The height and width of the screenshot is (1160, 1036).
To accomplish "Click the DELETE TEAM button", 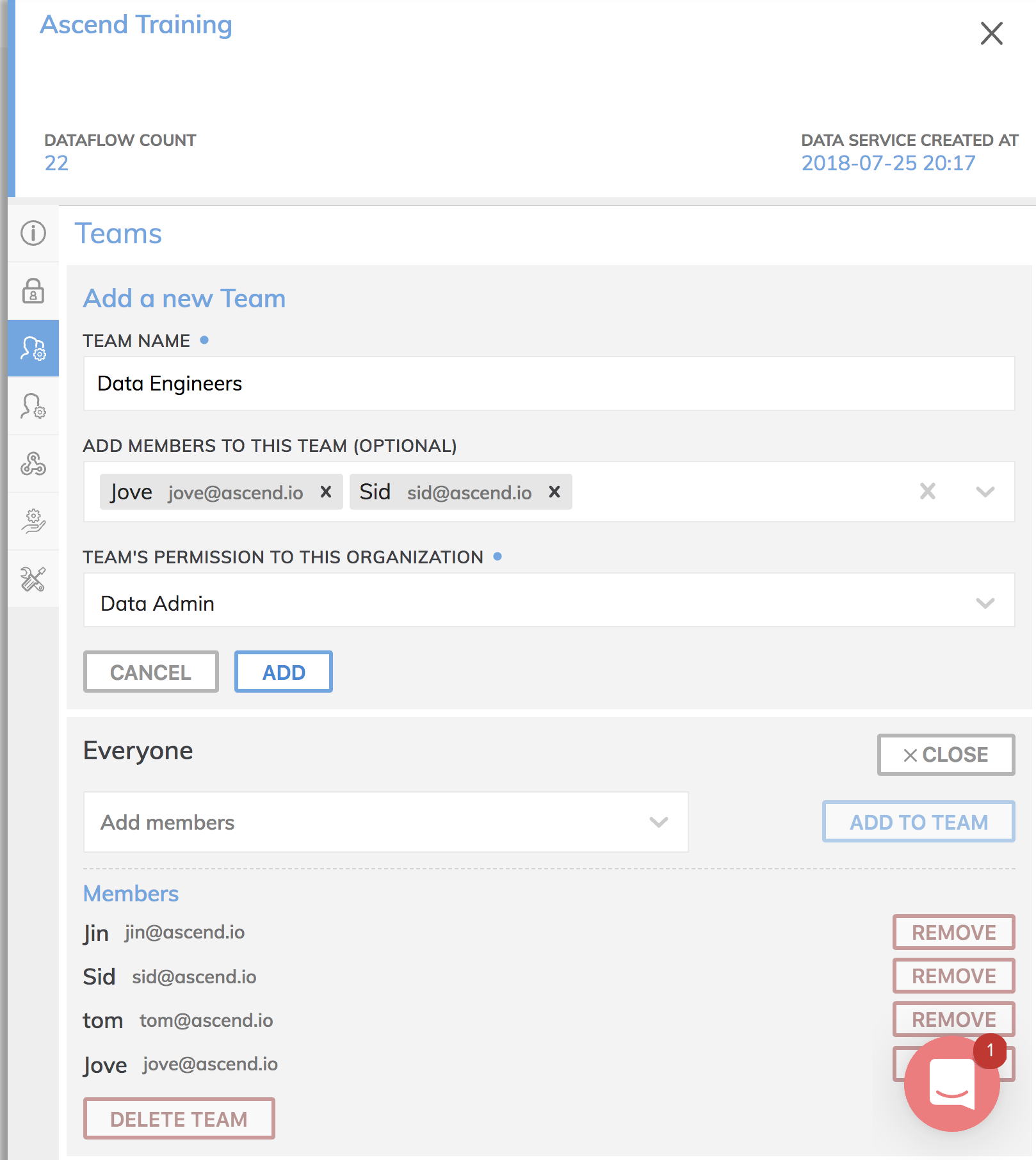I will point(179,1118).
